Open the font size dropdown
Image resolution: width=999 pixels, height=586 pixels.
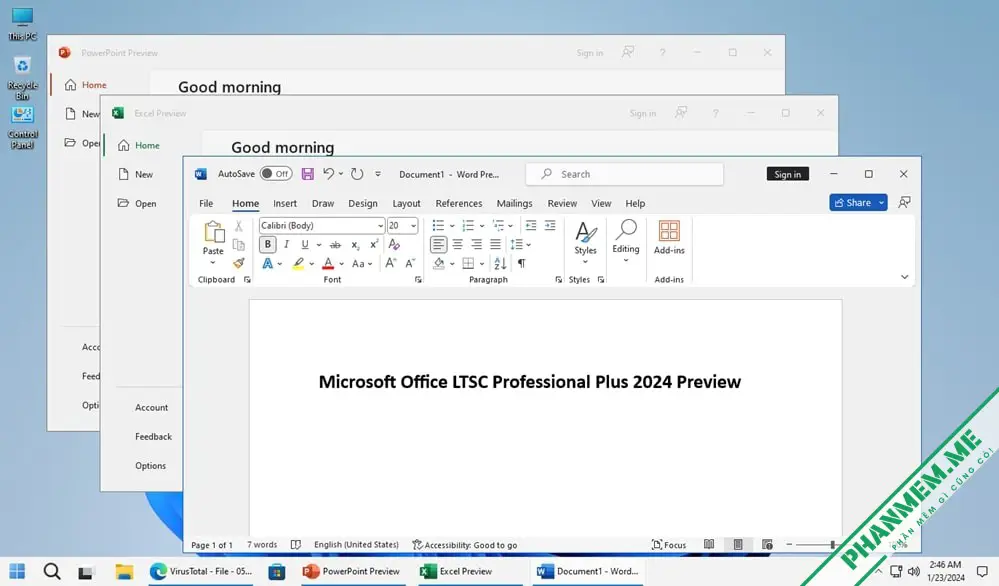pyautogui.click(x=413, y=225)
